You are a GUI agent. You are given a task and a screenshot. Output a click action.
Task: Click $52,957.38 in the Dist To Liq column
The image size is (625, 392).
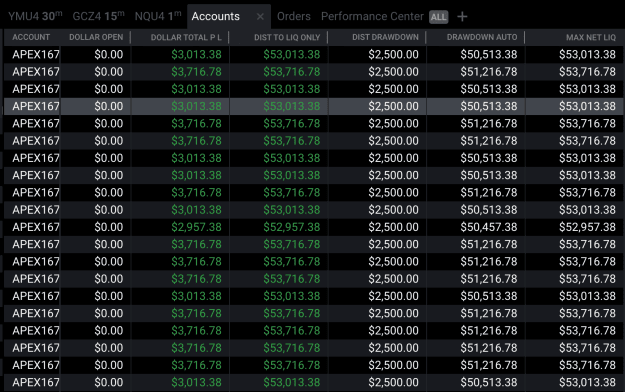pos(292,227)
